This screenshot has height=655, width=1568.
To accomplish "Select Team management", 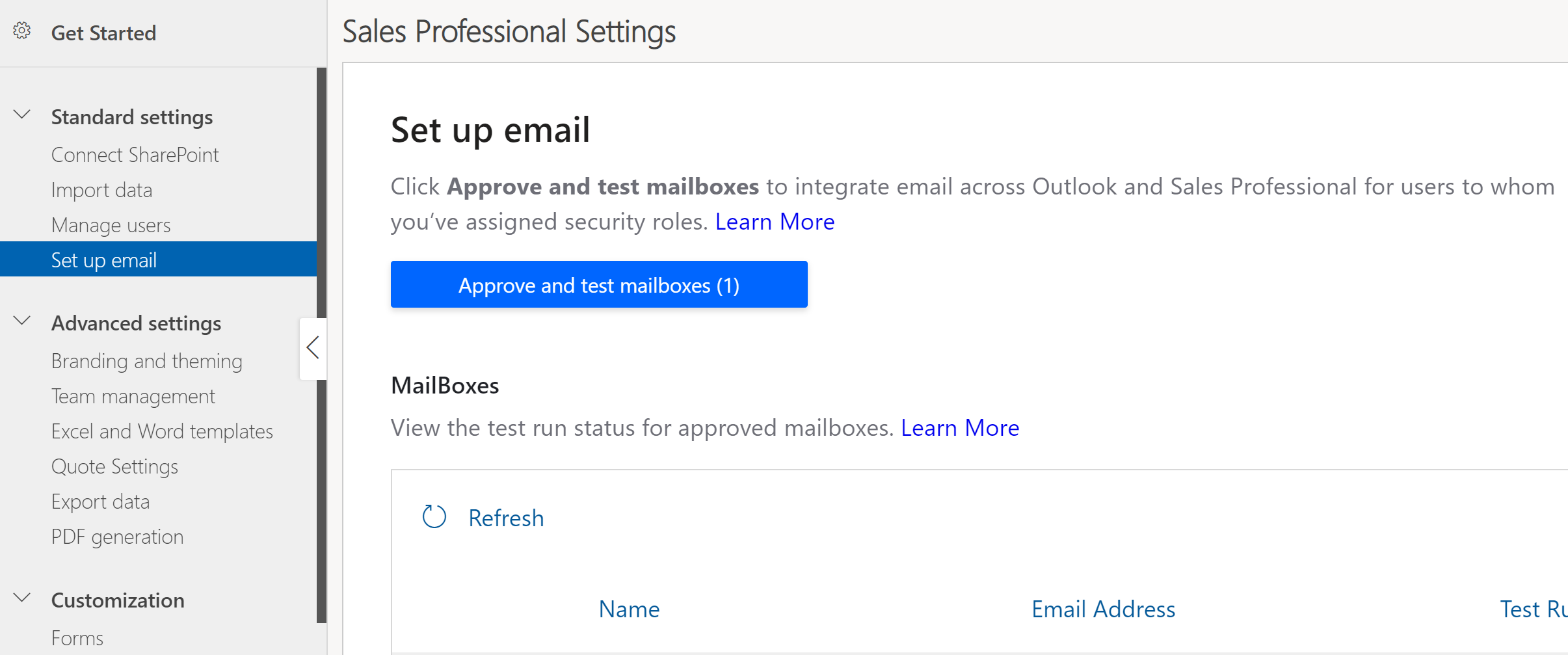I will (133, 396).
